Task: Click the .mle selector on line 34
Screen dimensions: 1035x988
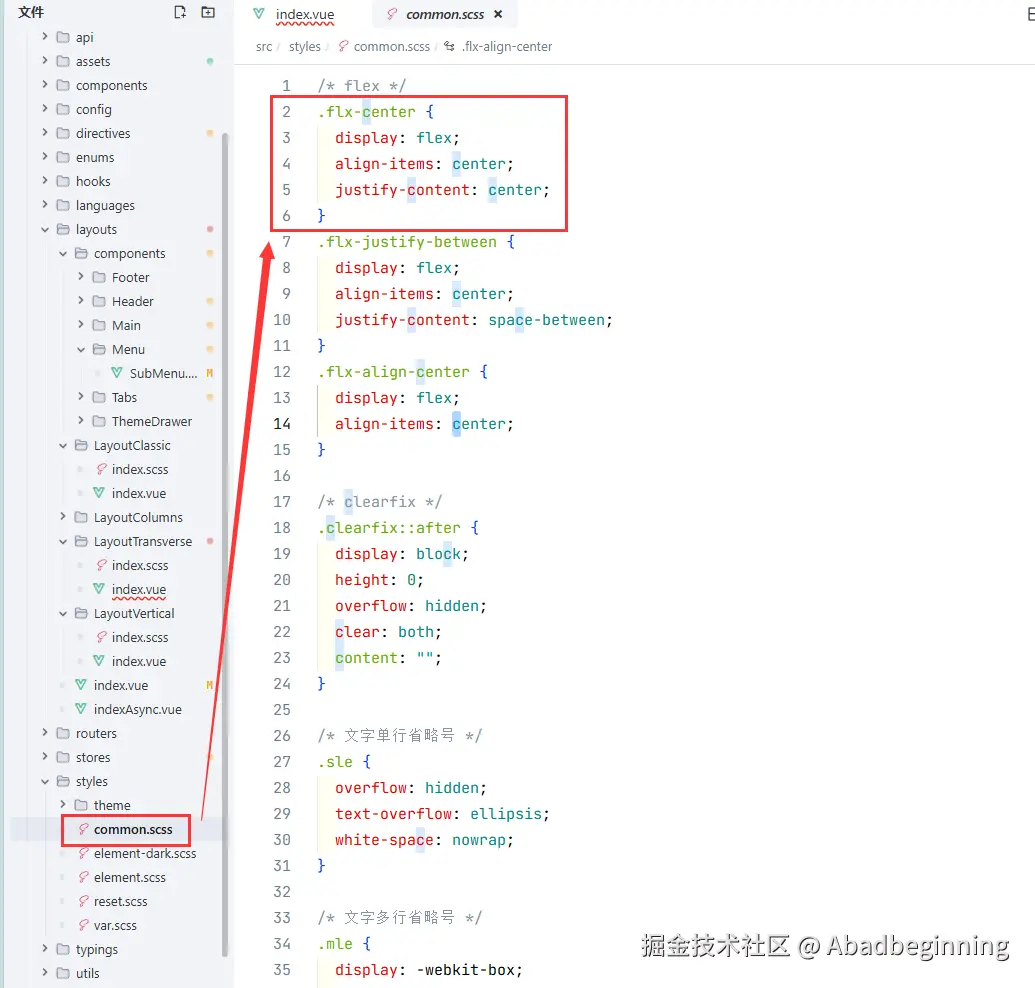Action: point(335,944)
